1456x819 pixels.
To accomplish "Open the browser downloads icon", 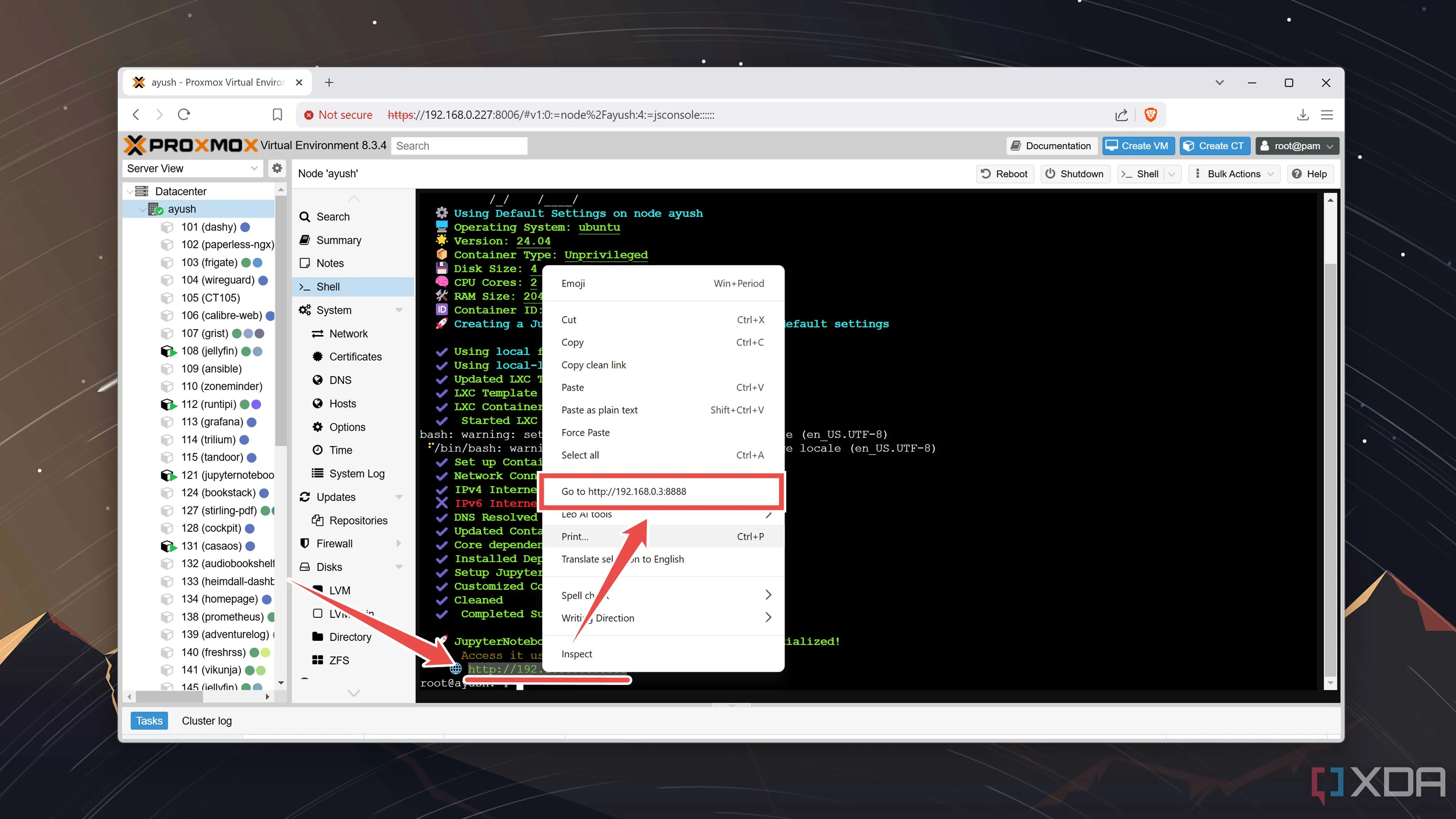I will tap(1302, 115).
